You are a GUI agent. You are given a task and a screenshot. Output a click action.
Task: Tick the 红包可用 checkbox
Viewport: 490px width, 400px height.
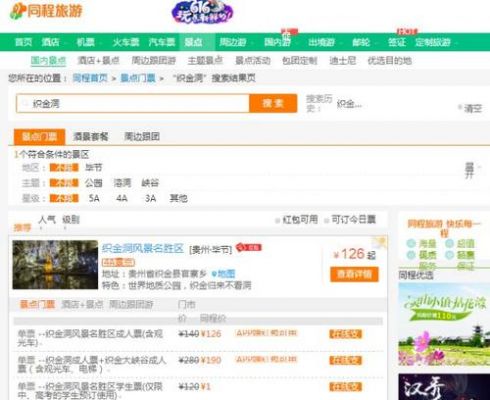click(277, 220)
